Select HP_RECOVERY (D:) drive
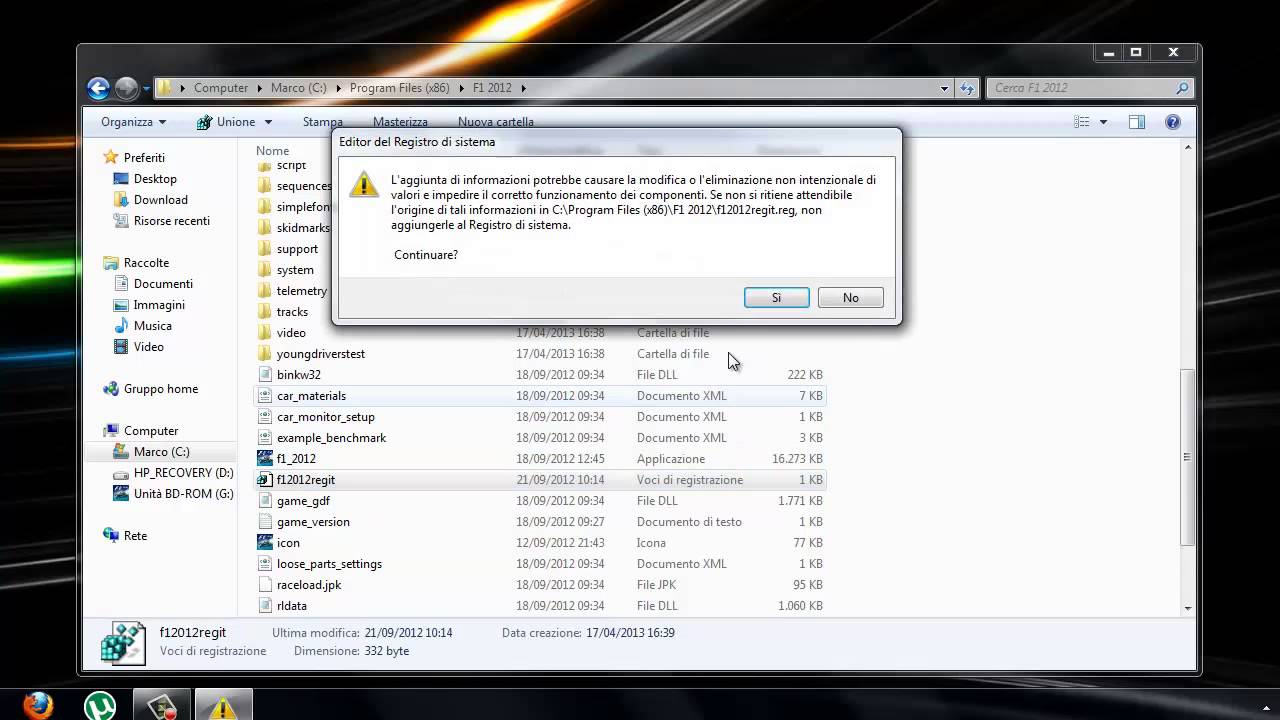Image resolution: width=1280 pixels, height=720 pixels. pos(183,473)
